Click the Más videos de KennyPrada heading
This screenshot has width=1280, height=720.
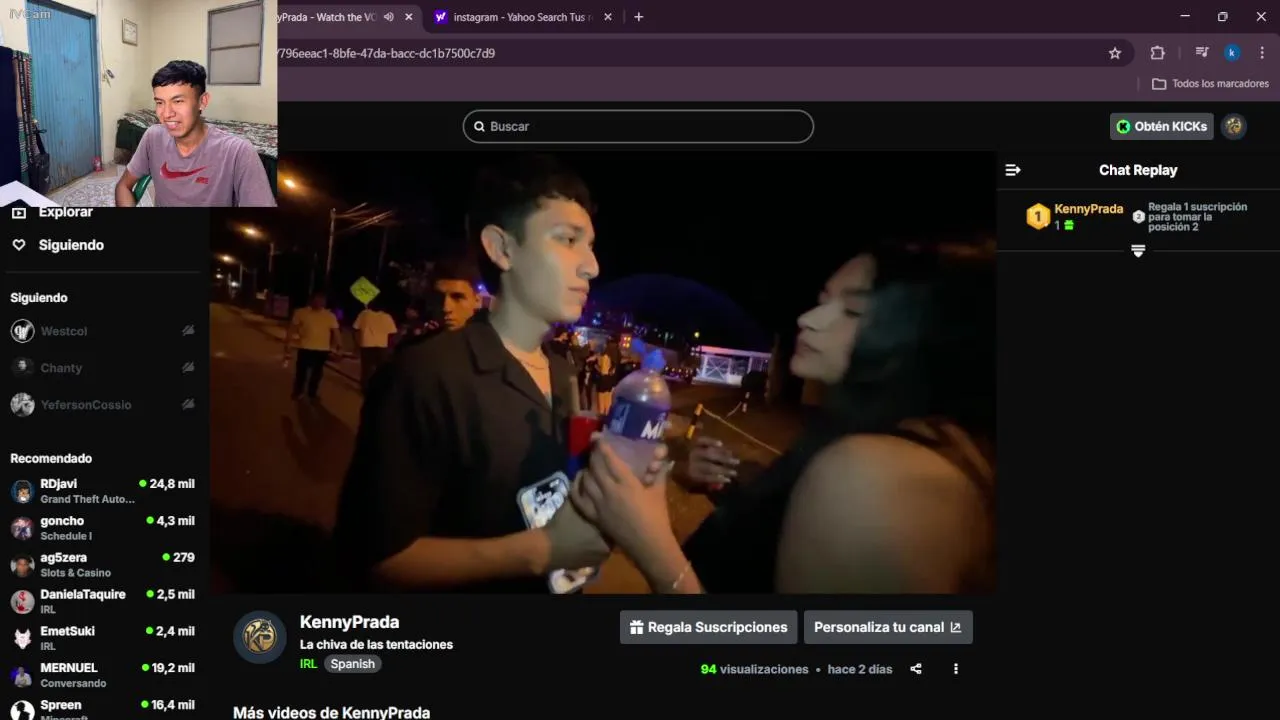coord(331,712)
